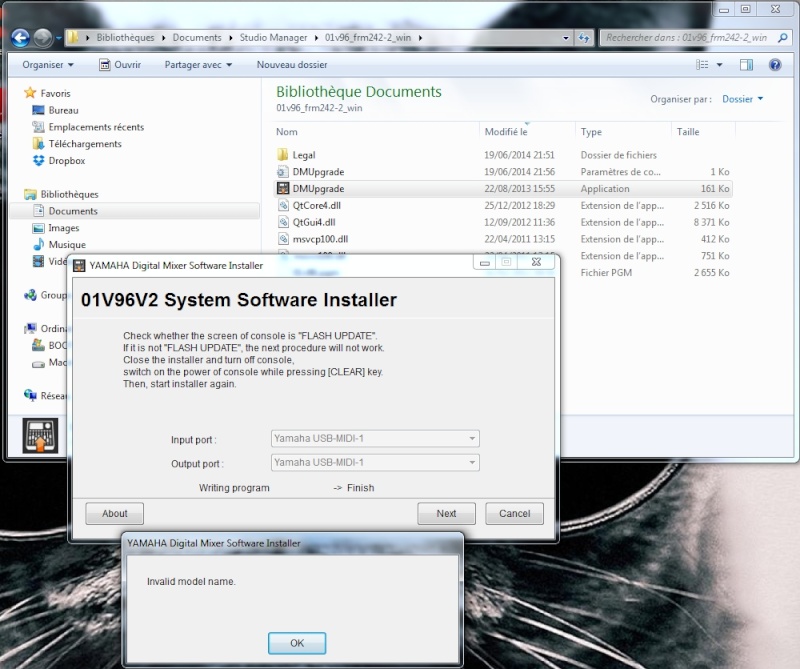Viewport: 800px width, 669px height.
Task: Click the folder icon in the address bar
Action: [x=73, y=37]
